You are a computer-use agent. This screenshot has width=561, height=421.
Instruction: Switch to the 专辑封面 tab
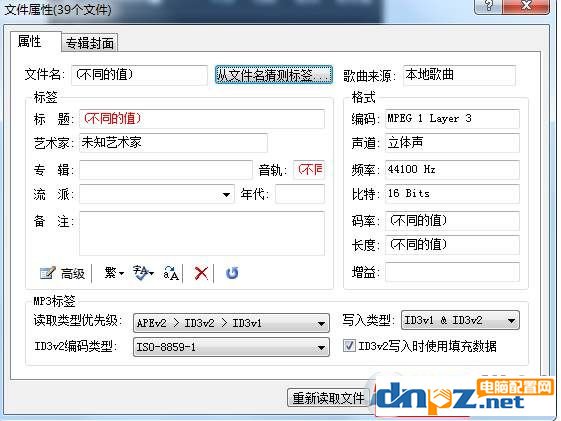pos(89,43)
